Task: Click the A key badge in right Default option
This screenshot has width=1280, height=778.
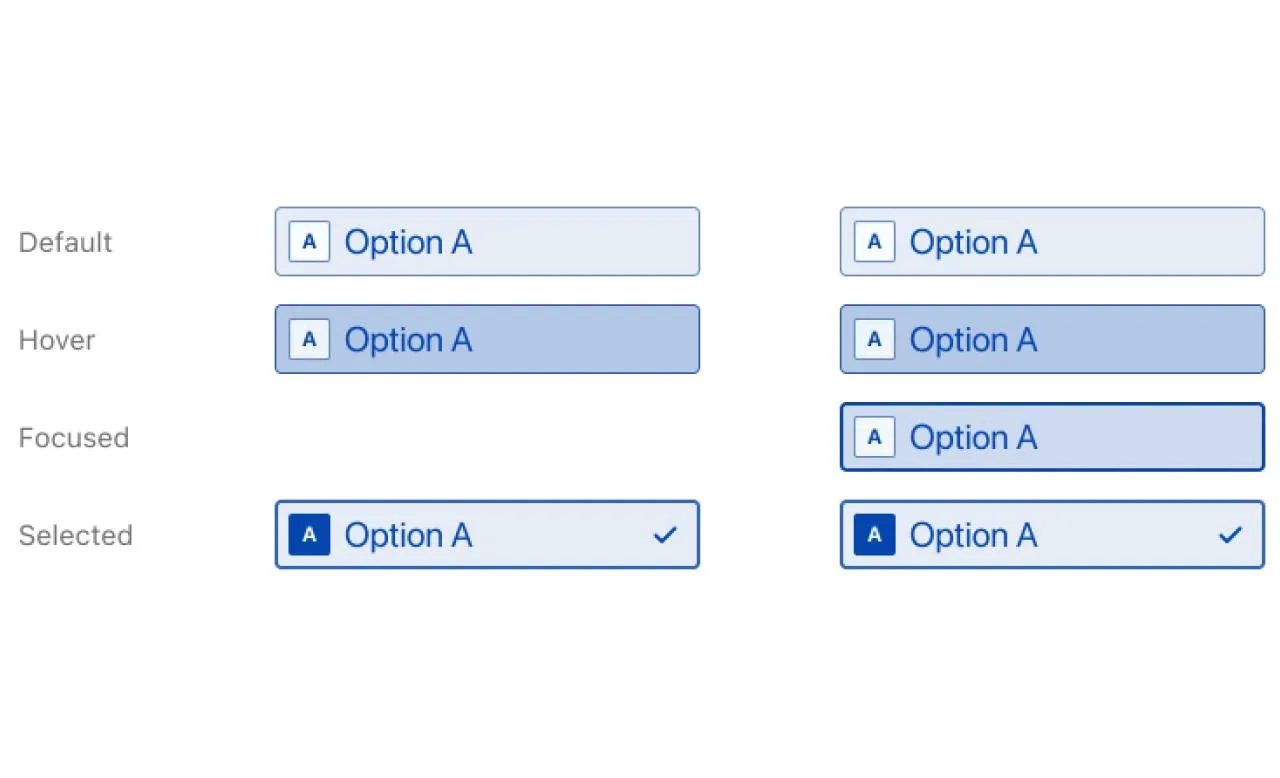Action: click(x=874, y=242)
